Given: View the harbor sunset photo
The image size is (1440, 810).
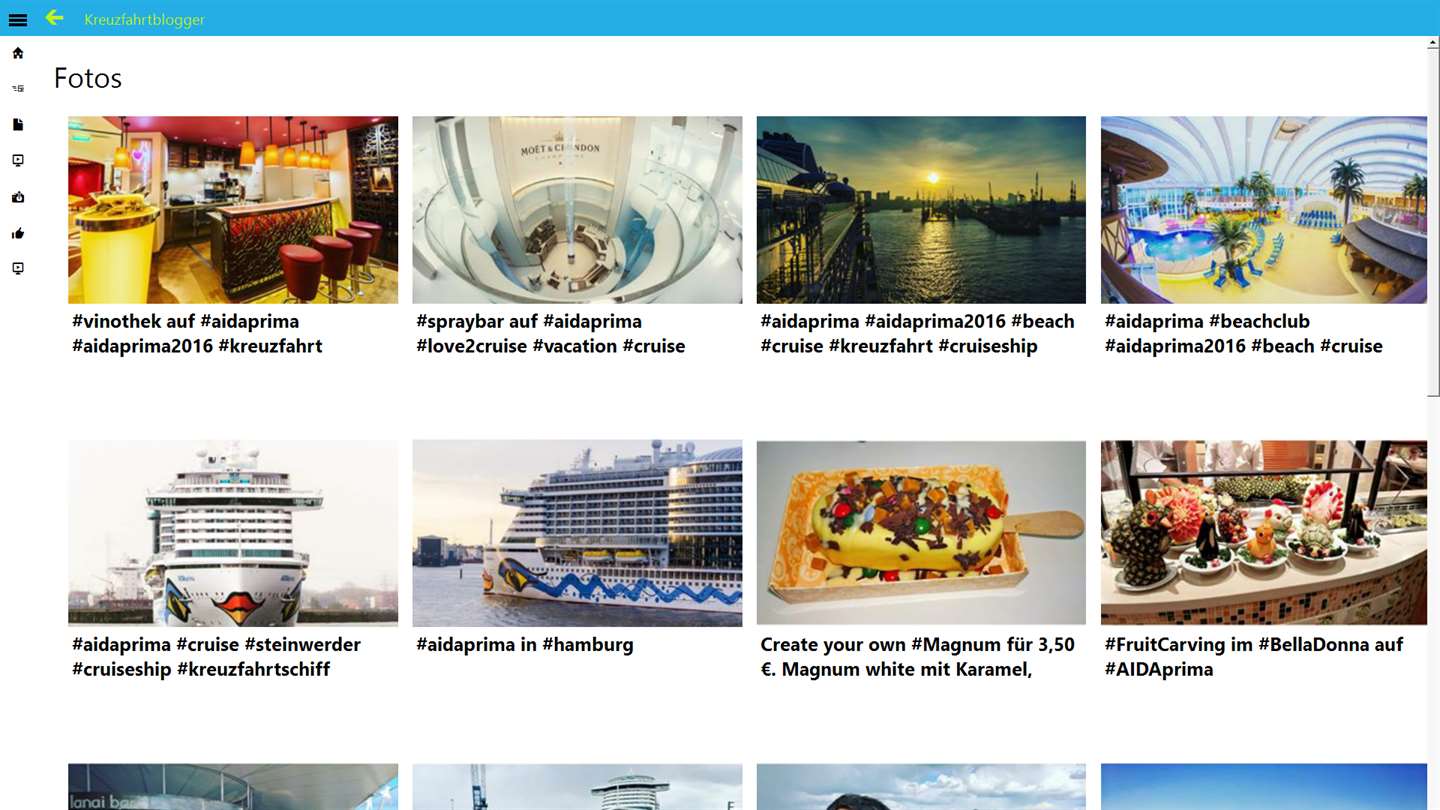Looking at the screenshot, I should click(x=921, y=210).
